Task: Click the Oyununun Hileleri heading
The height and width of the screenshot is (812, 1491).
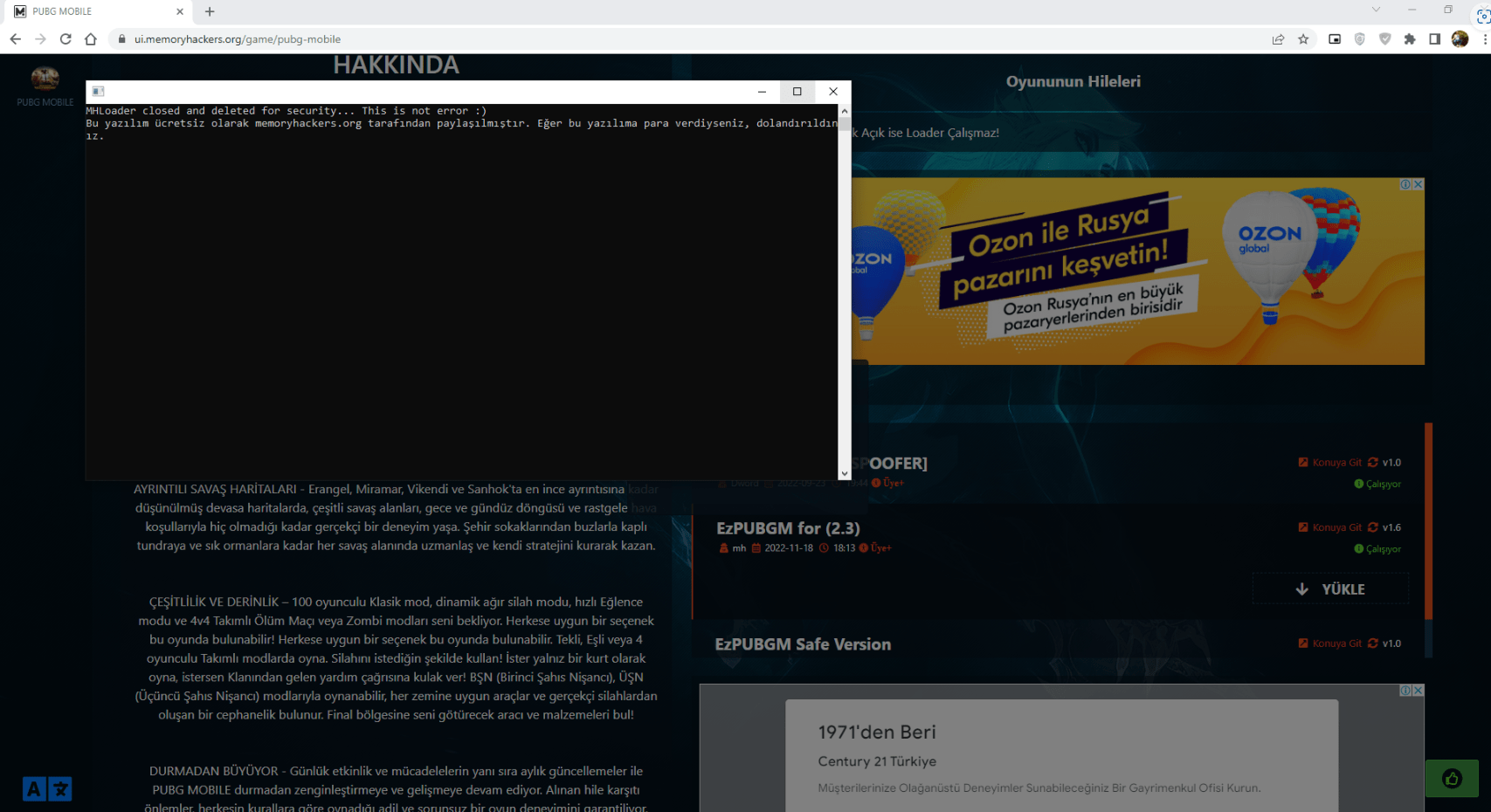Action: (1073, 81)
